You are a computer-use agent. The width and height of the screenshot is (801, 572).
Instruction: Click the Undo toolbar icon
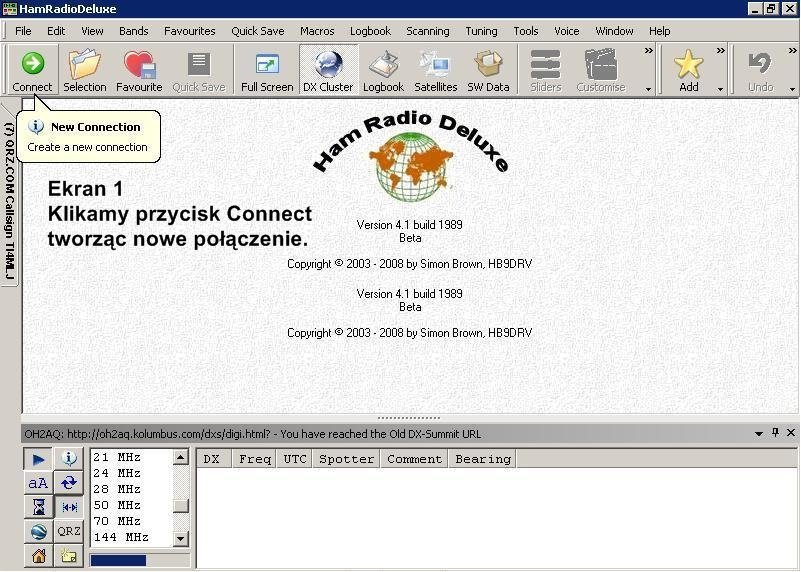[761, 70]
